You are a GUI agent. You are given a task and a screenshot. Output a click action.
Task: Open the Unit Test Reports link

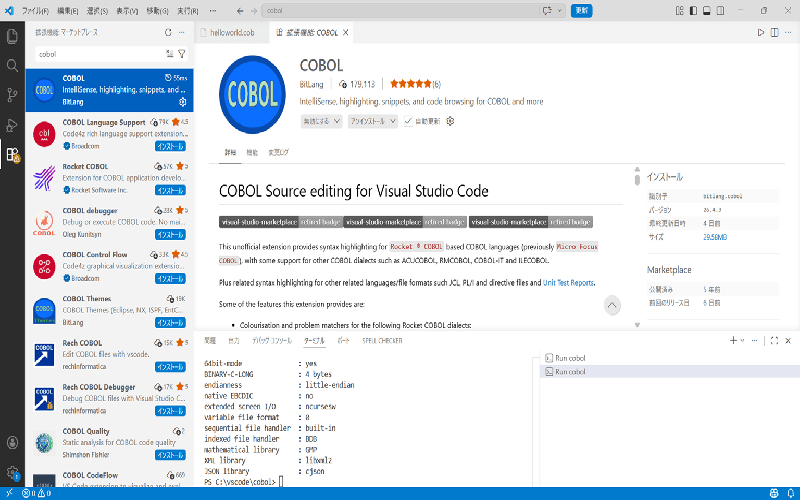point(568,283)
